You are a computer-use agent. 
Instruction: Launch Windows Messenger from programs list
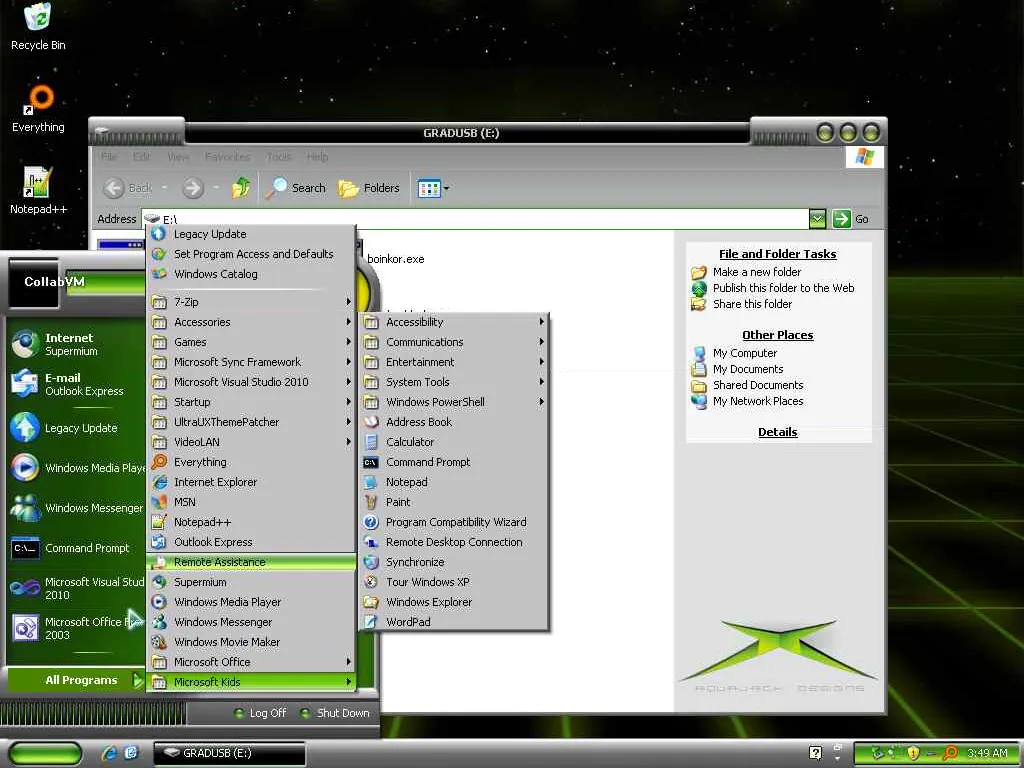tap(251, 622)
